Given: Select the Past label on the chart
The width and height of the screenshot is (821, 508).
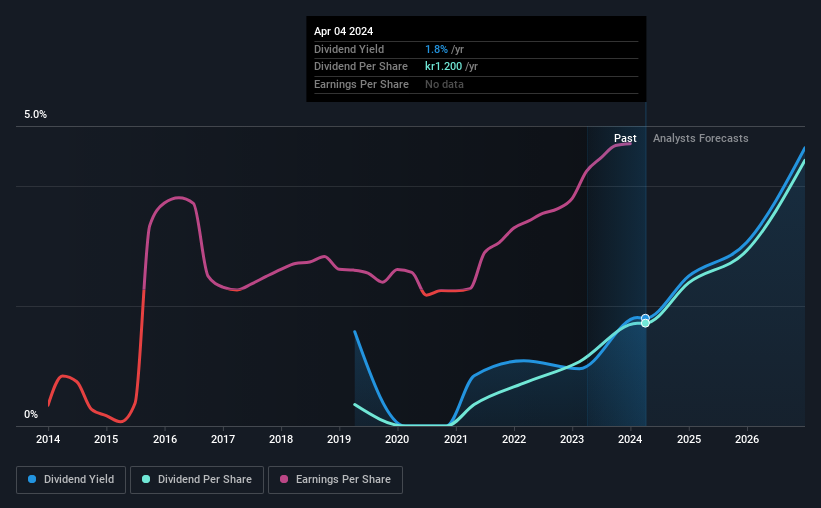Looking at the screenshot, I should [x=625, y=138].
